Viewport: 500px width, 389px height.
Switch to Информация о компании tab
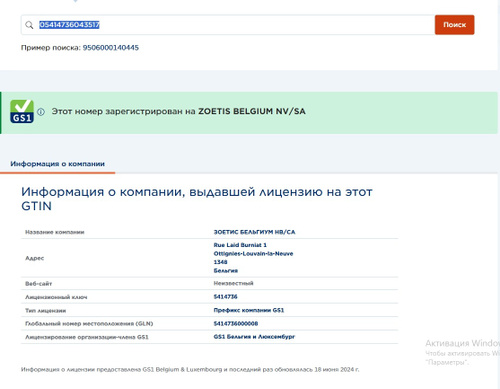[57, 164]
